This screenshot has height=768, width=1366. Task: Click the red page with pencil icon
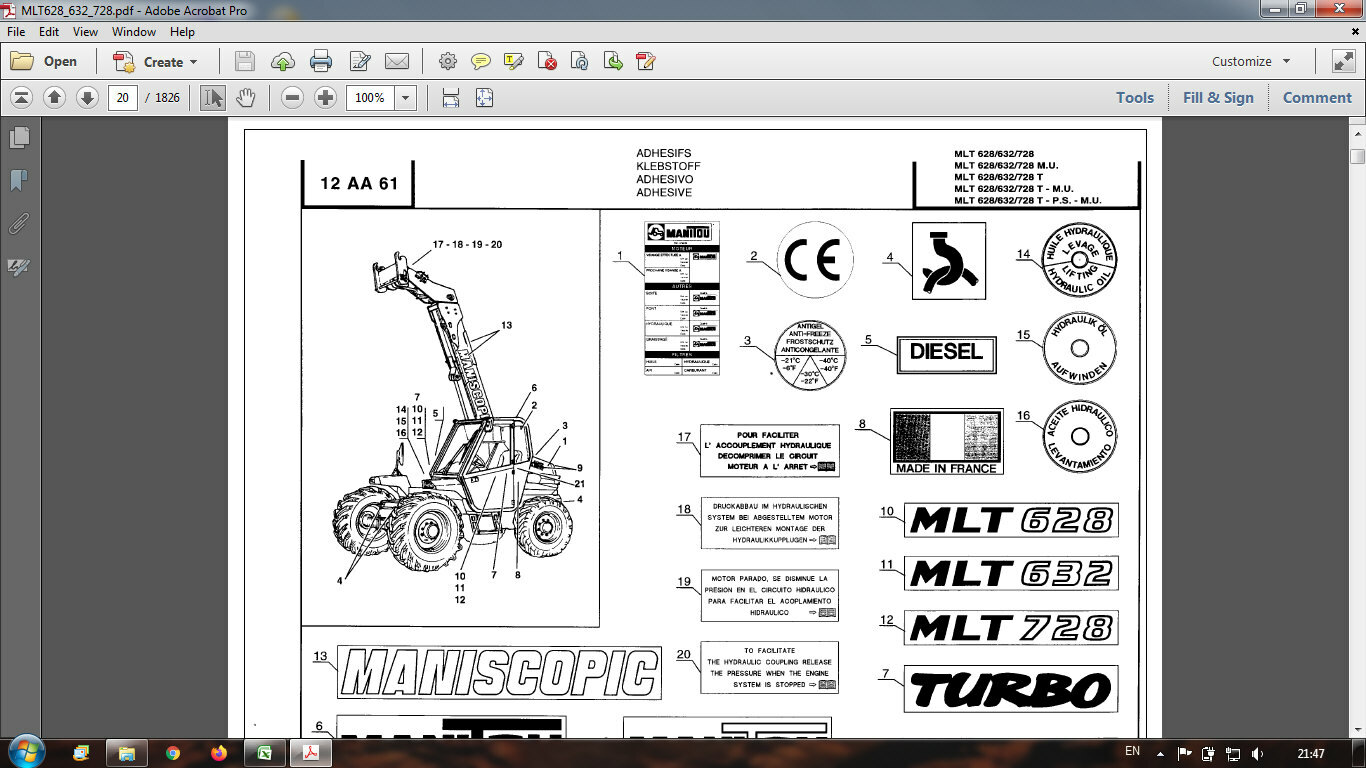pyautogui.click(x=646, y=61)
